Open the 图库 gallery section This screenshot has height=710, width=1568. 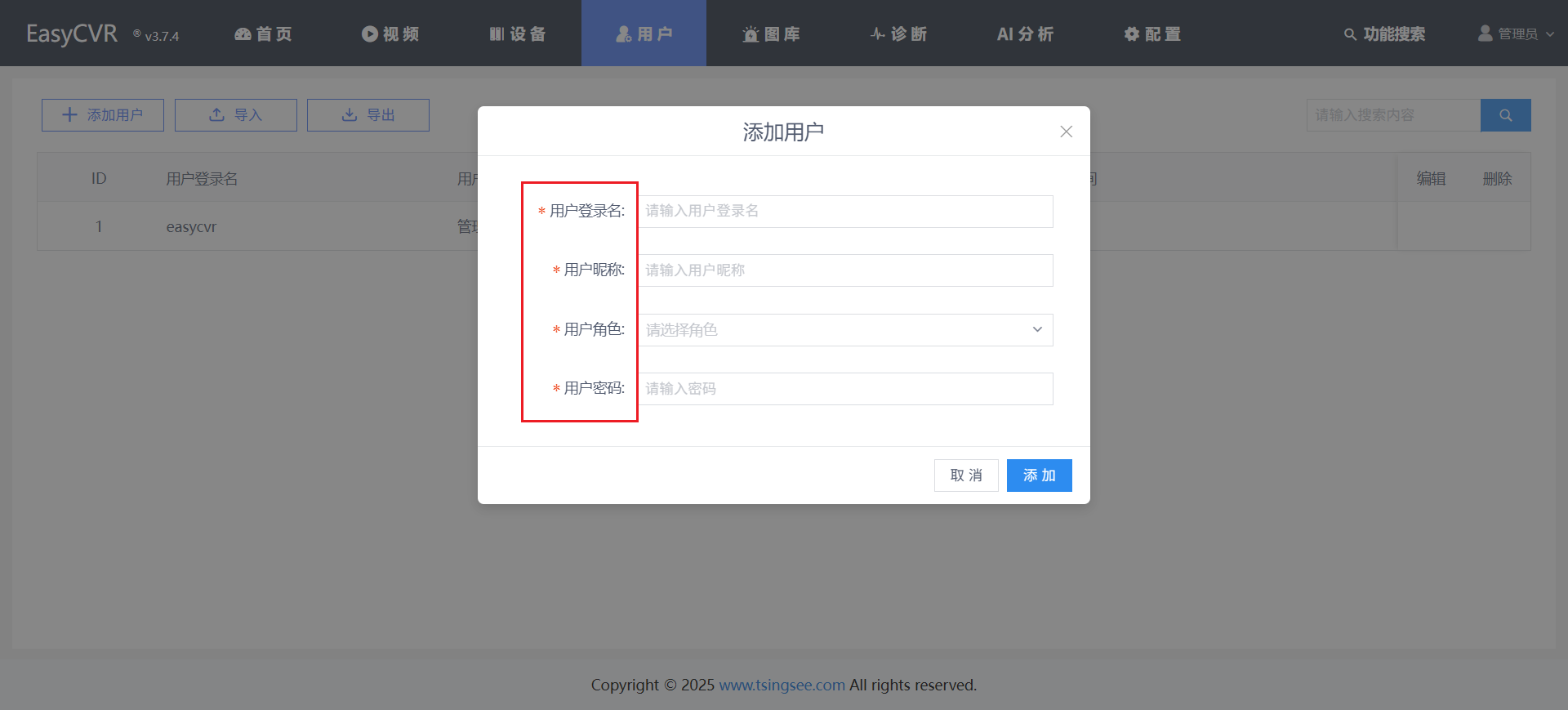(x=771, y=33)
